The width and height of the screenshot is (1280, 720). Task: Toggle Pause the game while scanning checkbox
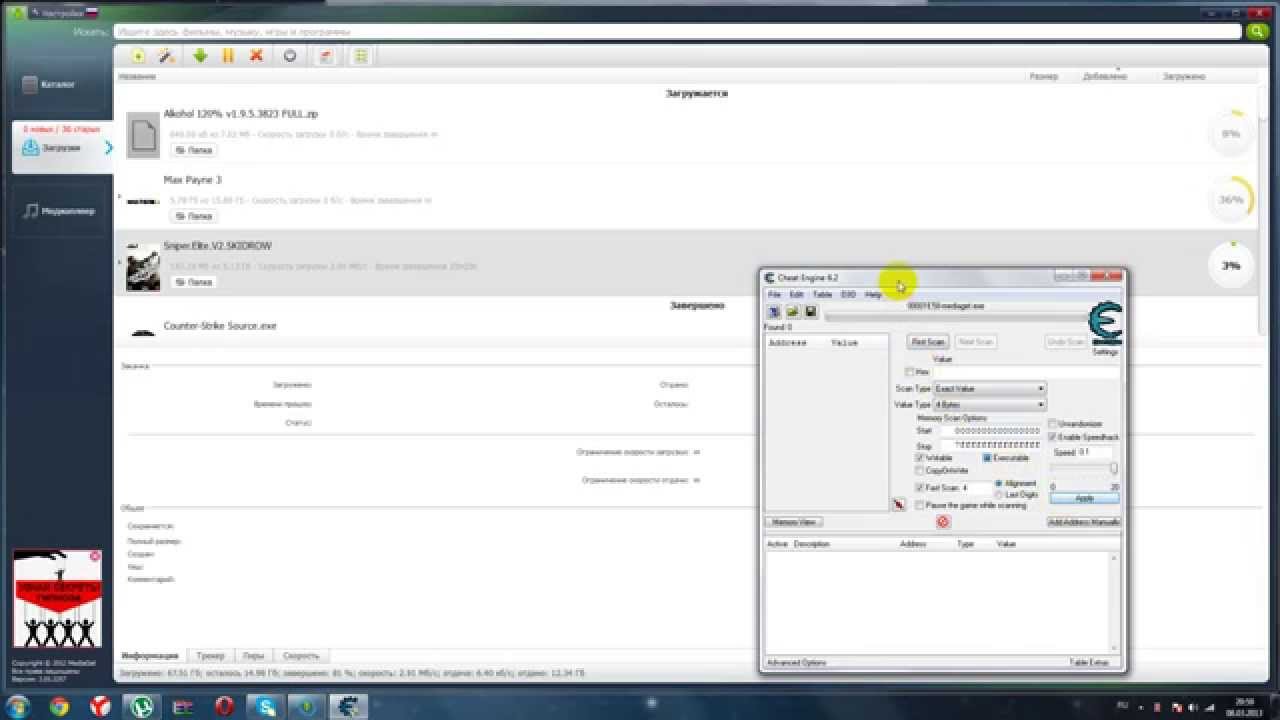point(920,506)
